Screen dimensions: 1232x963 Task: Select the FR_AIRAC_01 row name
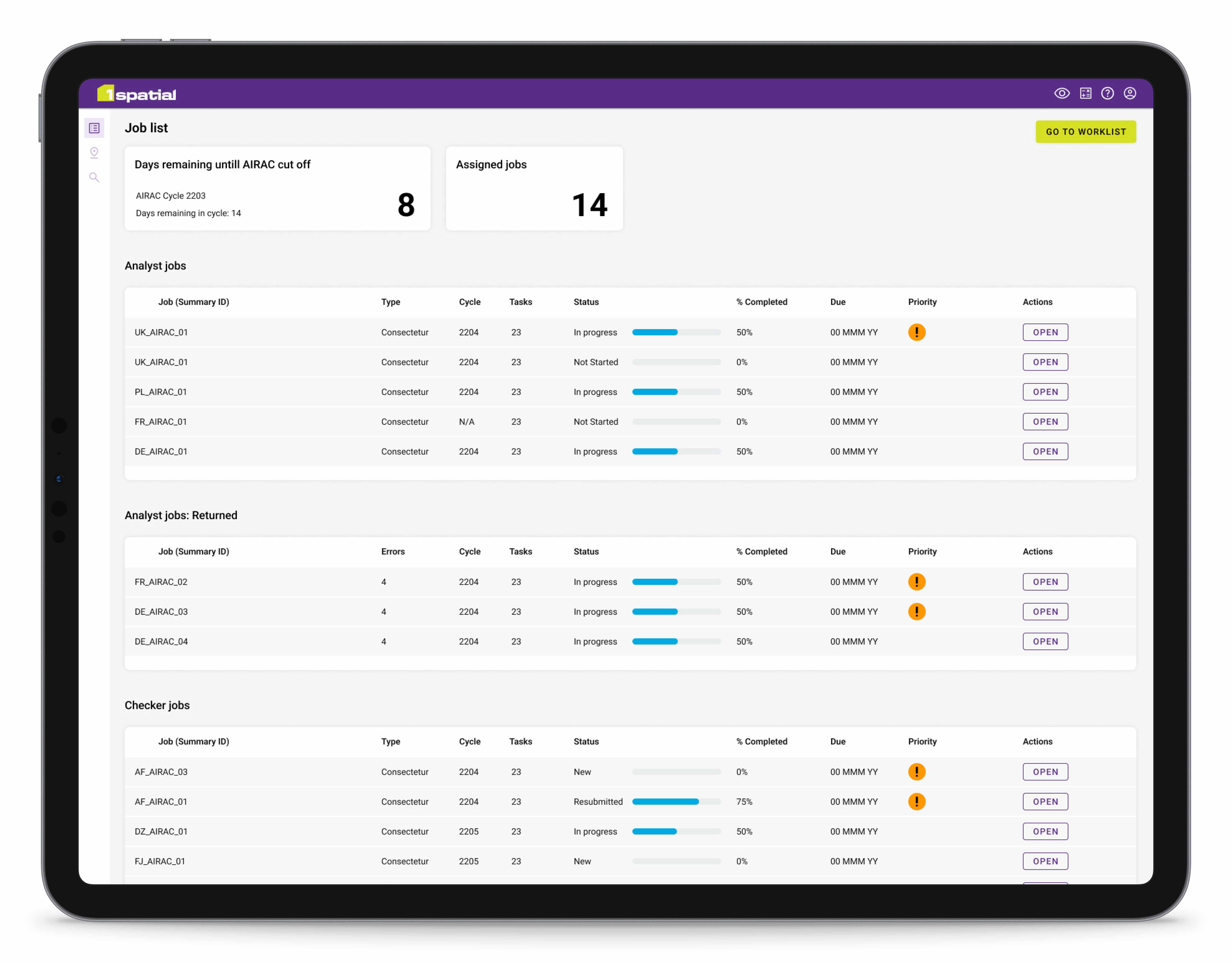tap(161, 422)
